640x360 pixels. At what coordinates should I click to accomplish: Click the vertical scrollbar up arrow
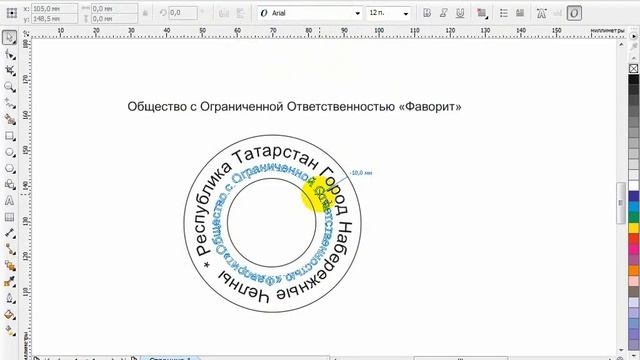pos(621,44)
